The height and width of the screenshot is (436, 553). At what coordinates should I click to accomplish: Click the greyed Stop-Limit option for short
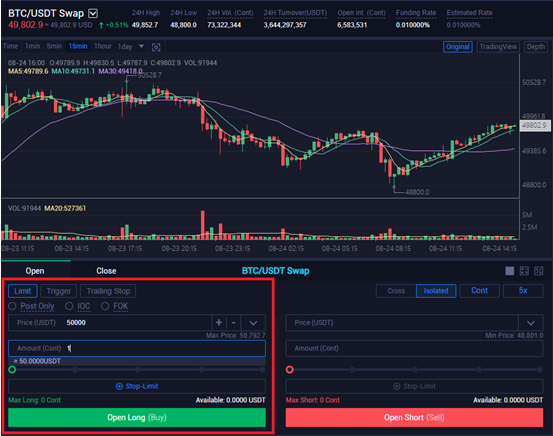pos(414,386)
